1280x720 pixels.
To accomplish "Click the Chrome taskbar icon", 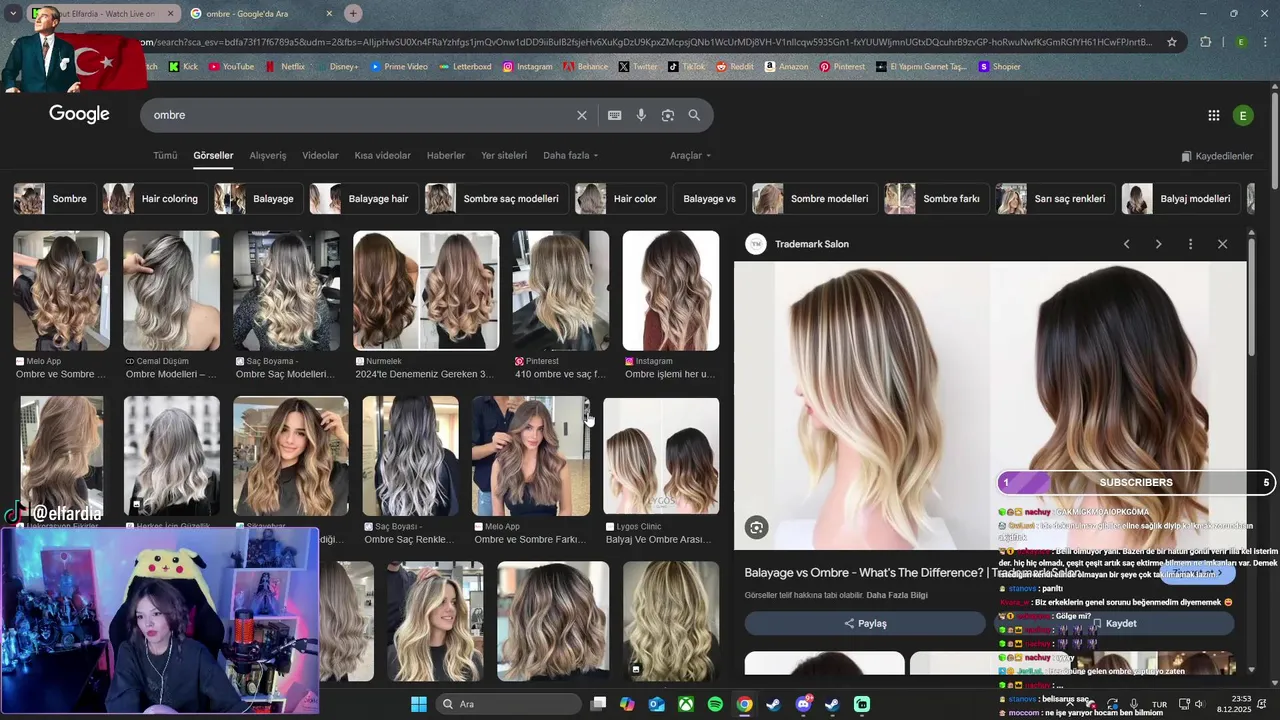I will (744, 704).
